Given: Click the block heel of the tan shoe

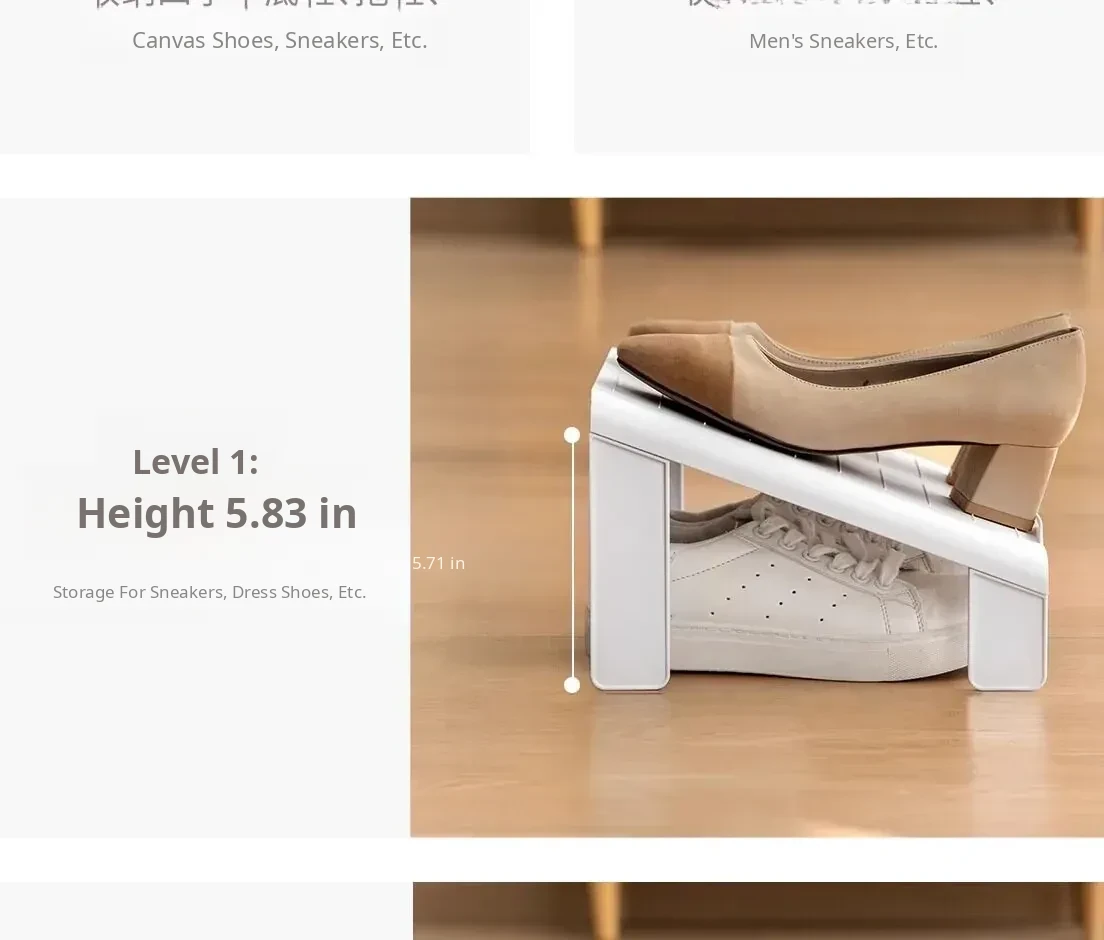Looking at the screenshot, I should (1000, 485).
